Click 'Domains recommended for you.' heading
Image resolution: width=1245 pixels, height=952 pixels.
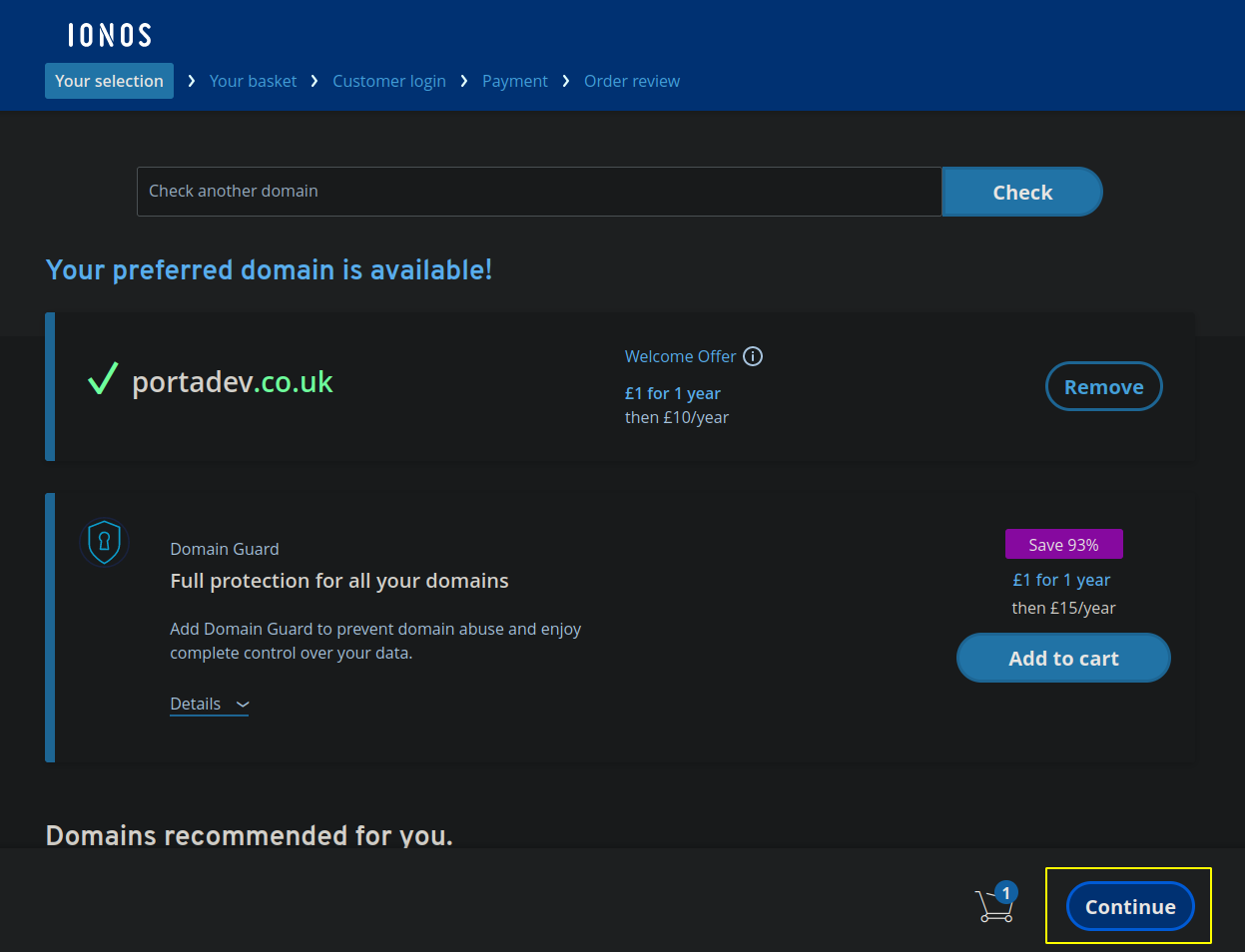tap(250, 835)
